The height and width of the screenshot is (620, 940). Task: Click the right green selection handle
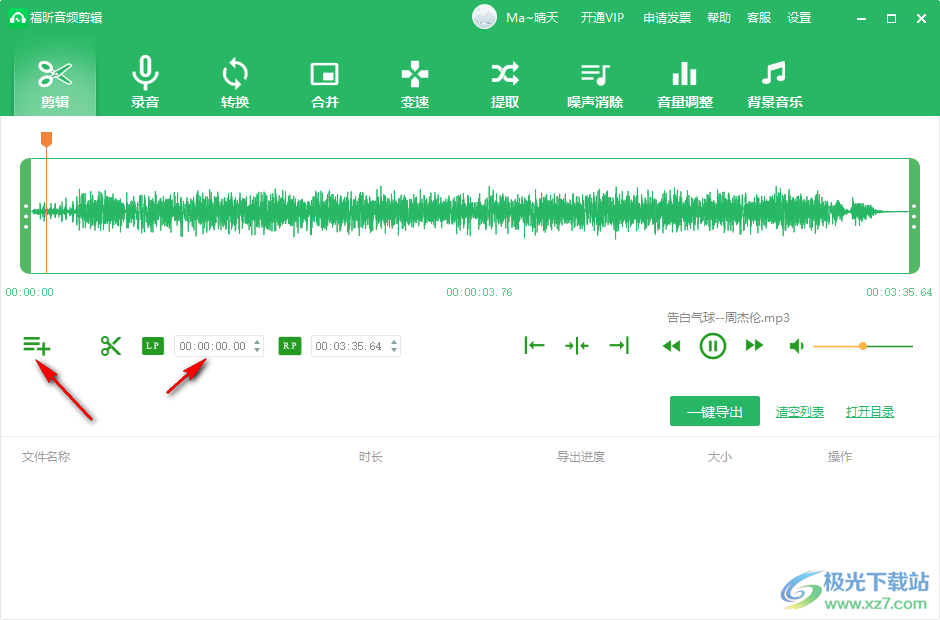coord(914,216)
